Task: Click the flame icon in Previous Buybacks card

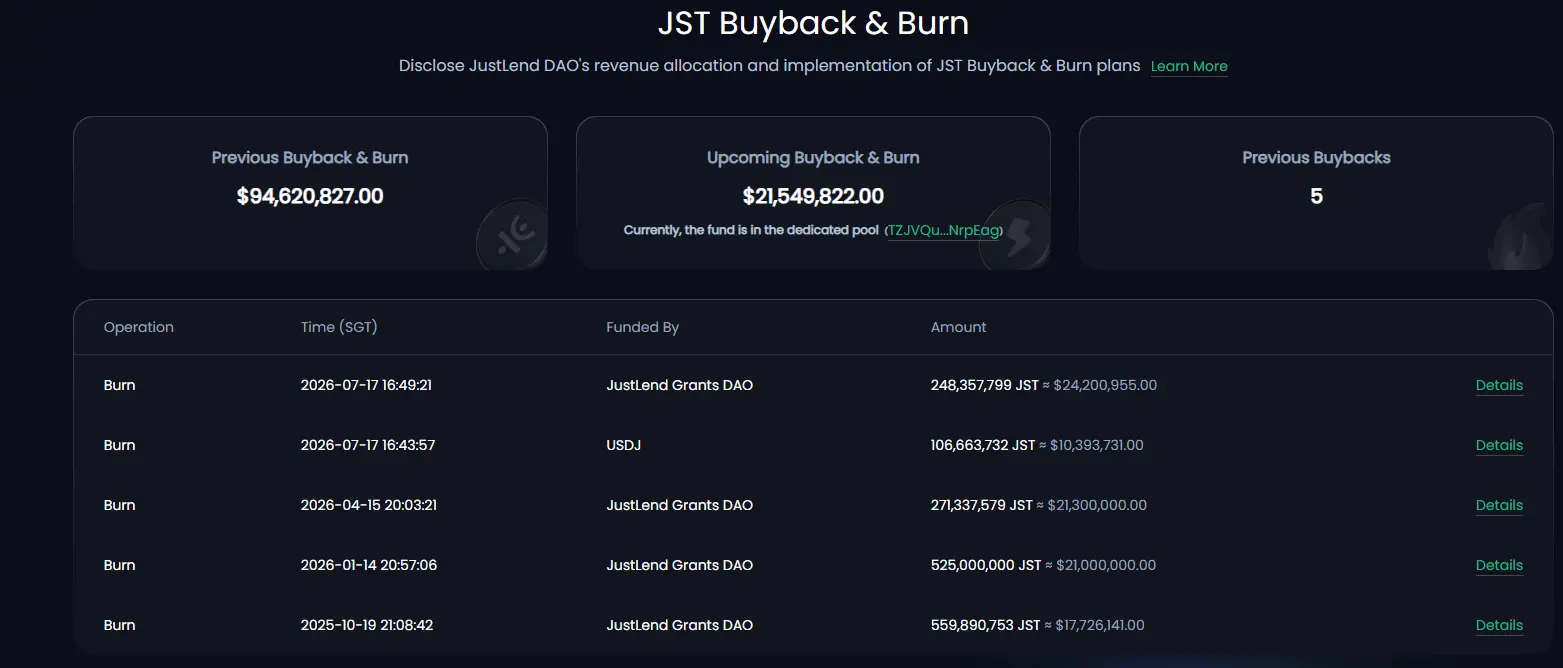Action: 1520,239
